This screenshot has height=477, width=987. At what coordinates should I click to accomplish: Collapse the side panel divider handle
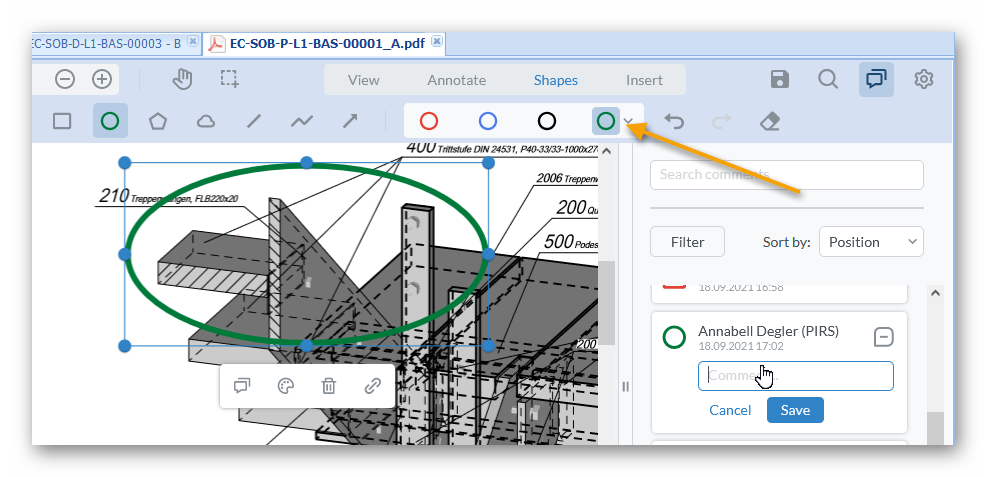pyautogui.click(x=626, y=386)
